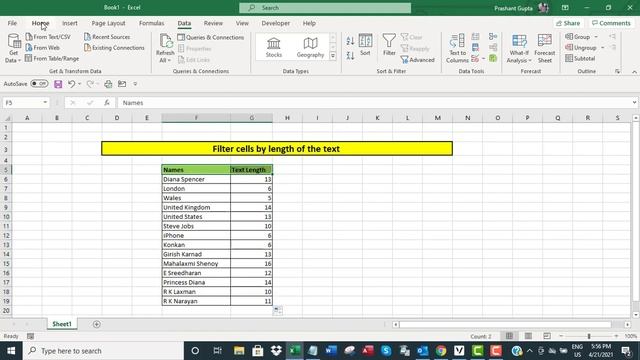Open the Comments pane
The image size is (640, 360).
611,23
